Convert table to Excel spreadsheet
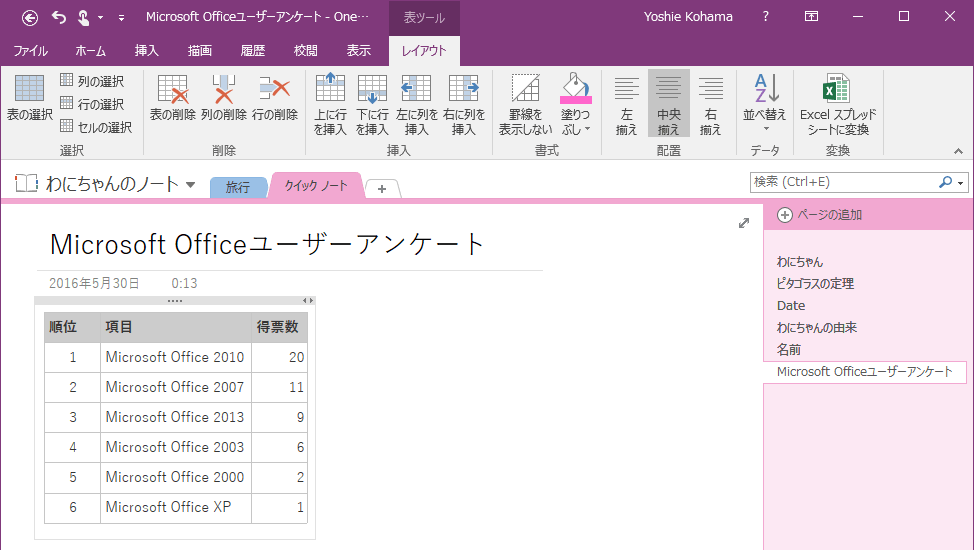 (x=838, y=104)
